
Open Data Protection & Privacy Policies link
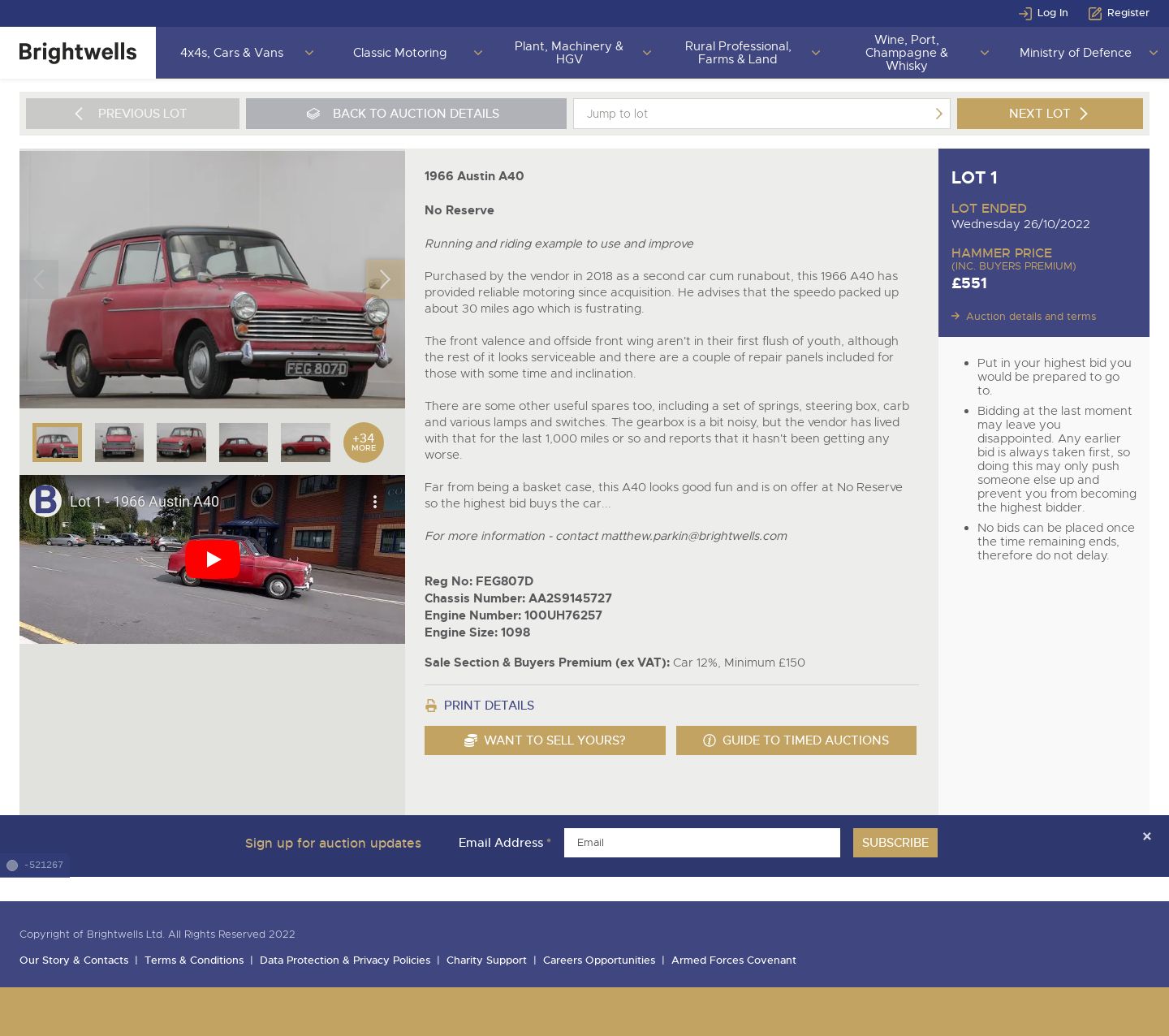click(x=345, y=960)
